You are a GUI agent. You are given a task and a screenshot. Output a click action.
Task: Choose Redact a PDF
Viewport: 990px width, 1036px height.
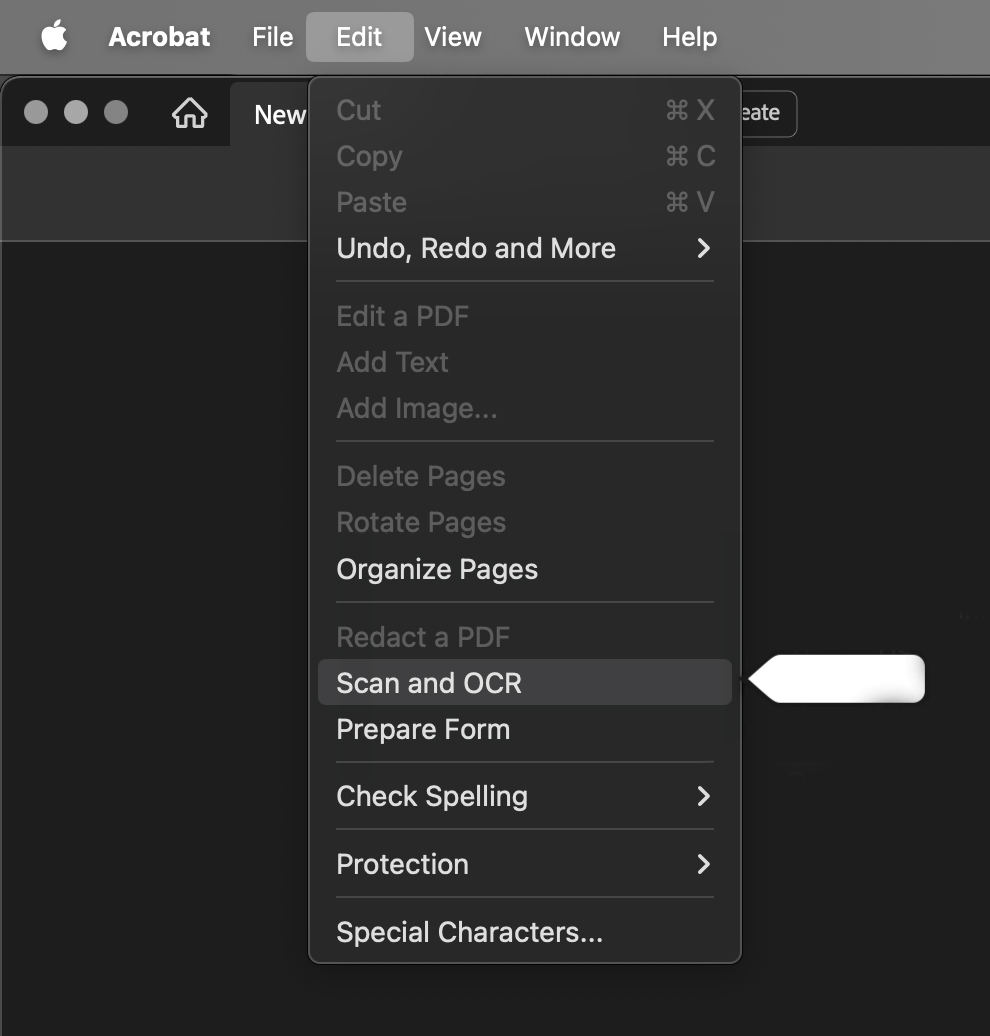(525, 637)
